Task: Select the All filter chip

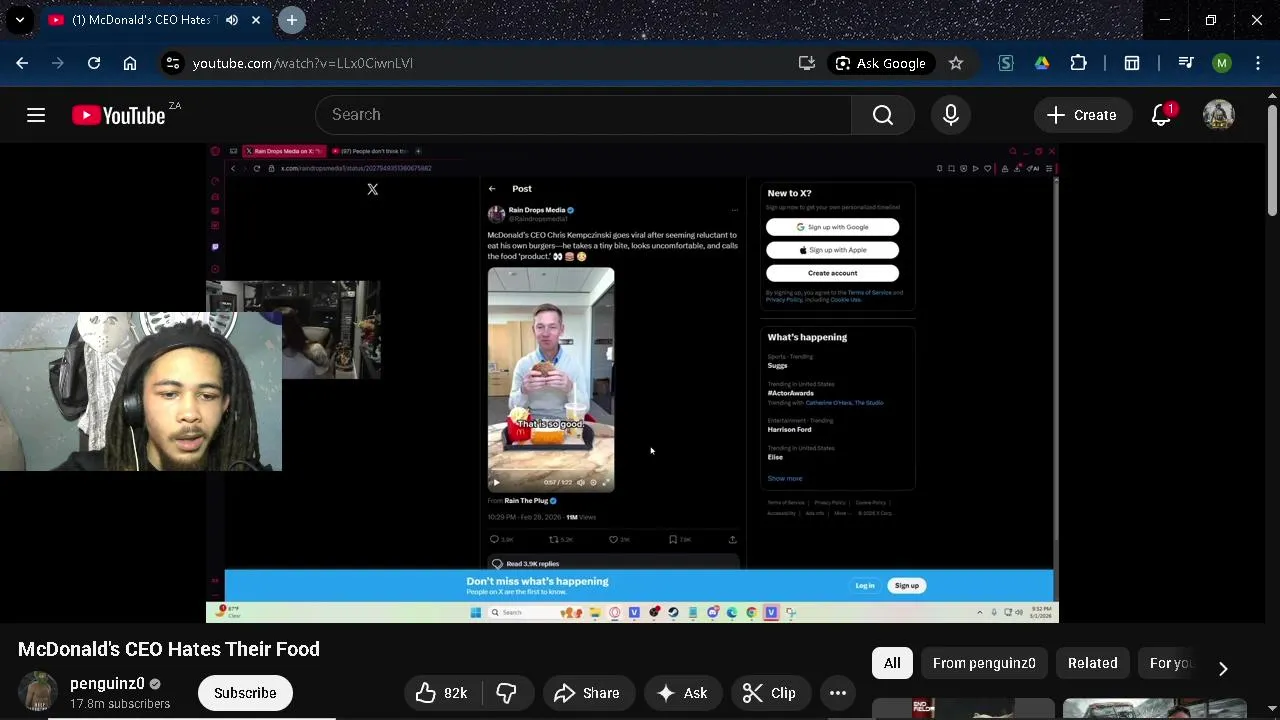Action: click(892, 663)
